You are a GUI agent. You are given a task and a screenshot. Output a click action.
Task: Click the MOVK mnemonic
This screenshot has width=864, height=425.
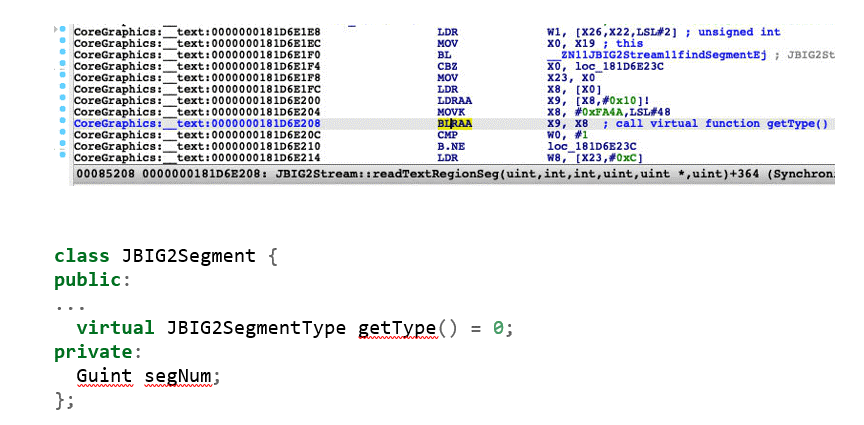click(x=451, y=112)
